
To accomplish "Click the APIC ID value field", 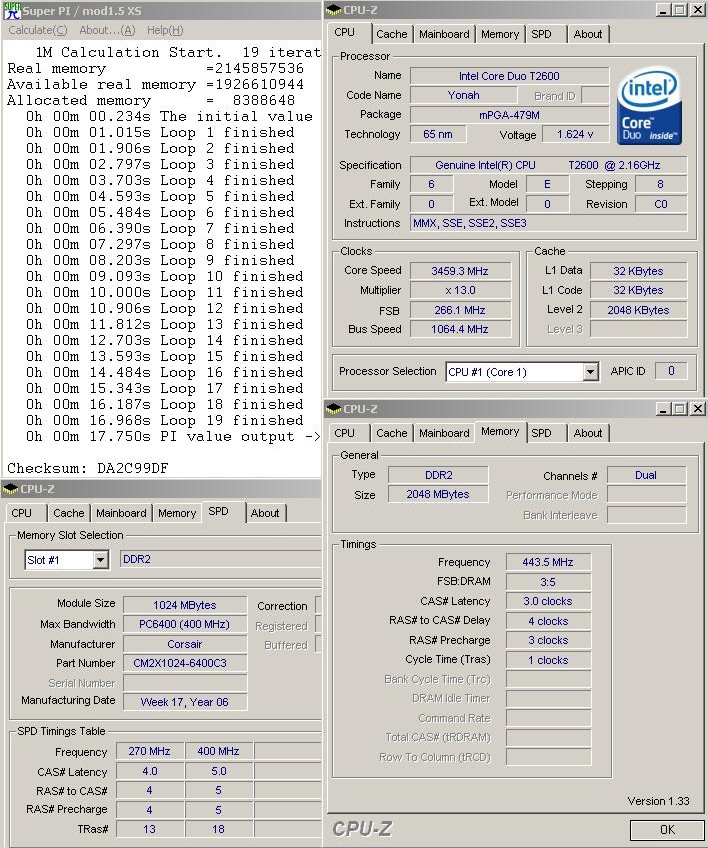I will 671,371.
